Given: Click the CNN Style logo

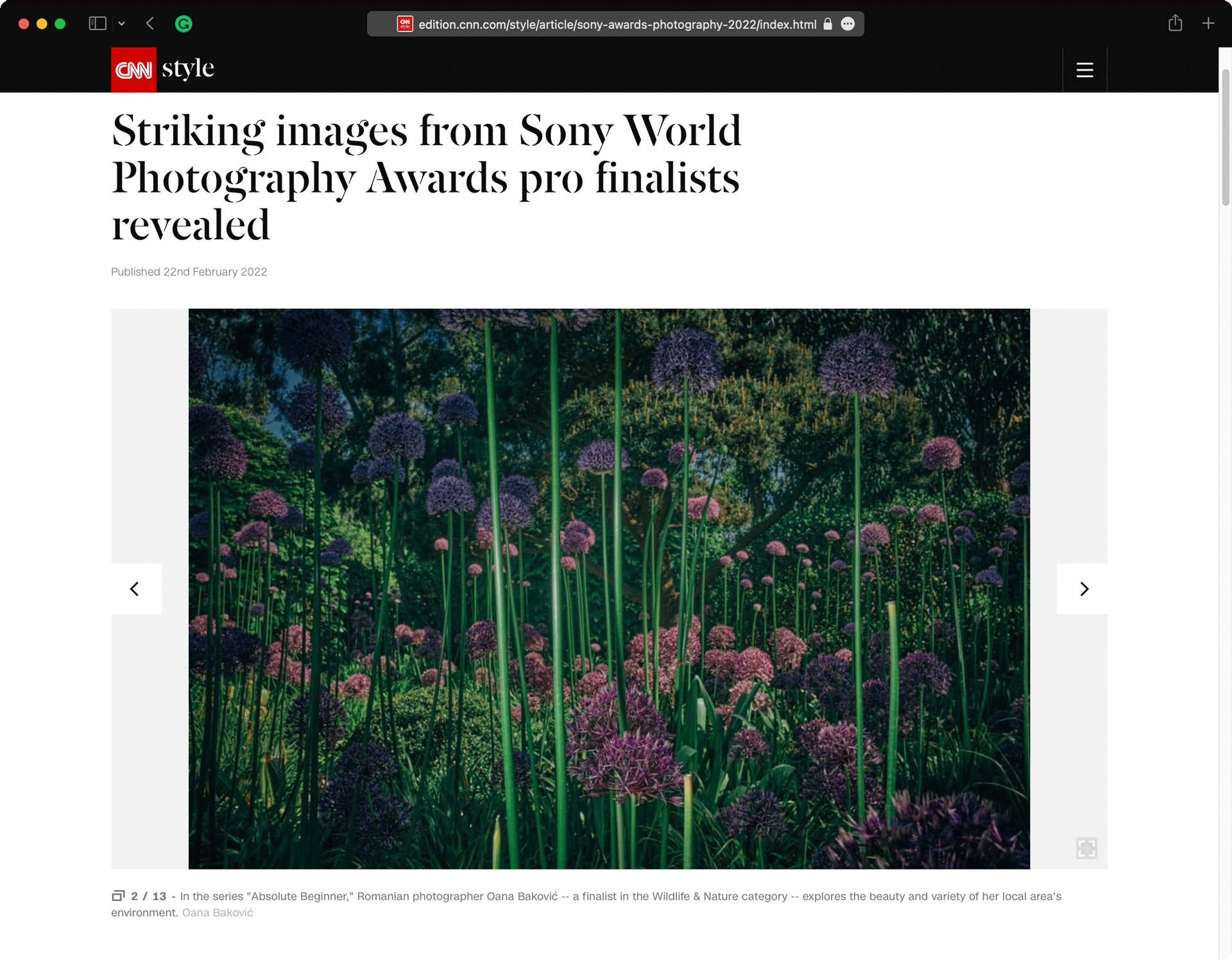Looking at the screenshot, I should click(162, 69).
